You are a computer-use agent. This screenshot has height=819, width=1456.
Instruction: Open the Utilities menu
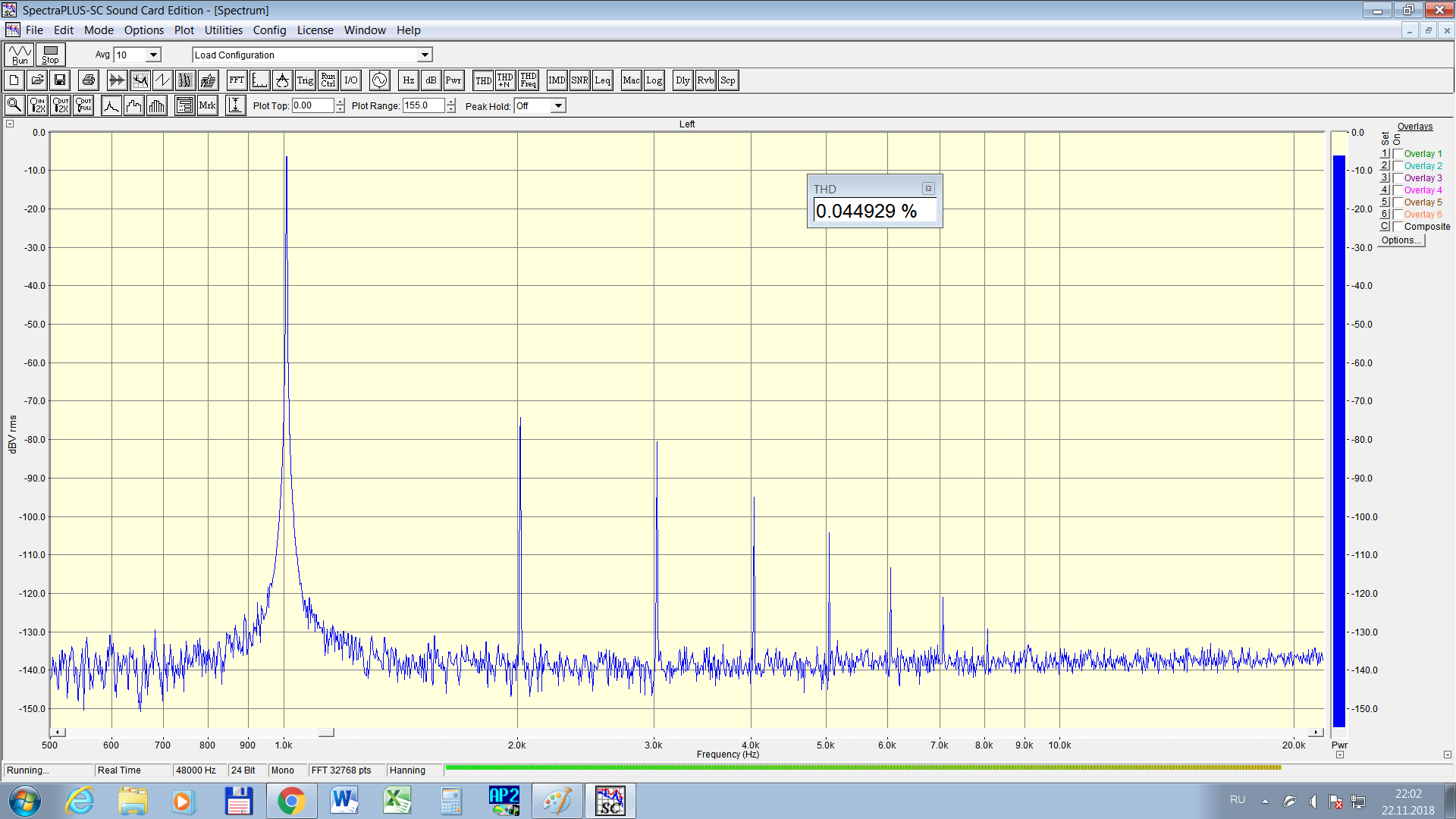click(223, 30)
